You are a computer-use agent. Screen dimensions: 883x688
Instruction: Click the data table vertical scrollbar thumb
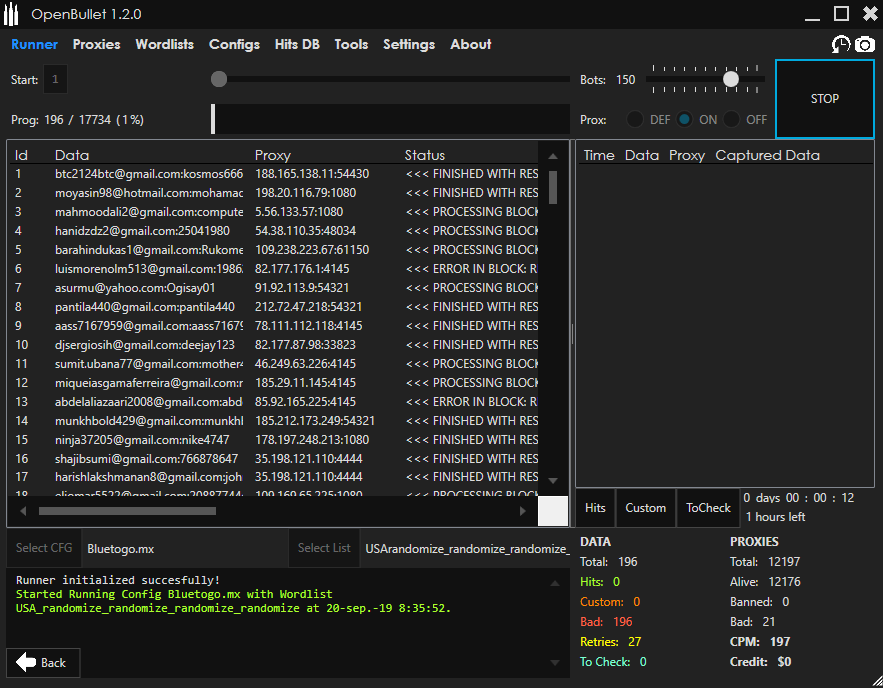tap(553, 187)
